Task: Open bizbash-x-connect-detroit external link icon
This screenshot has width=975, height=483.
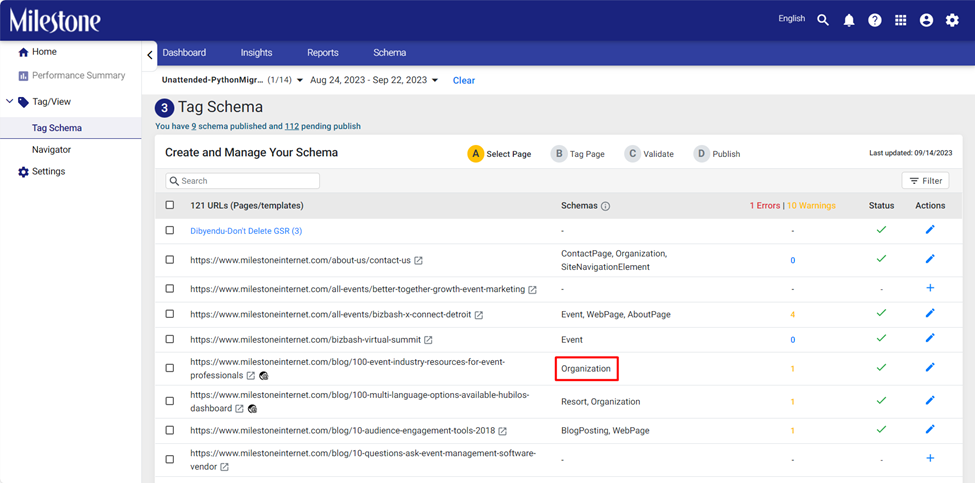Action: coord(479,315)
